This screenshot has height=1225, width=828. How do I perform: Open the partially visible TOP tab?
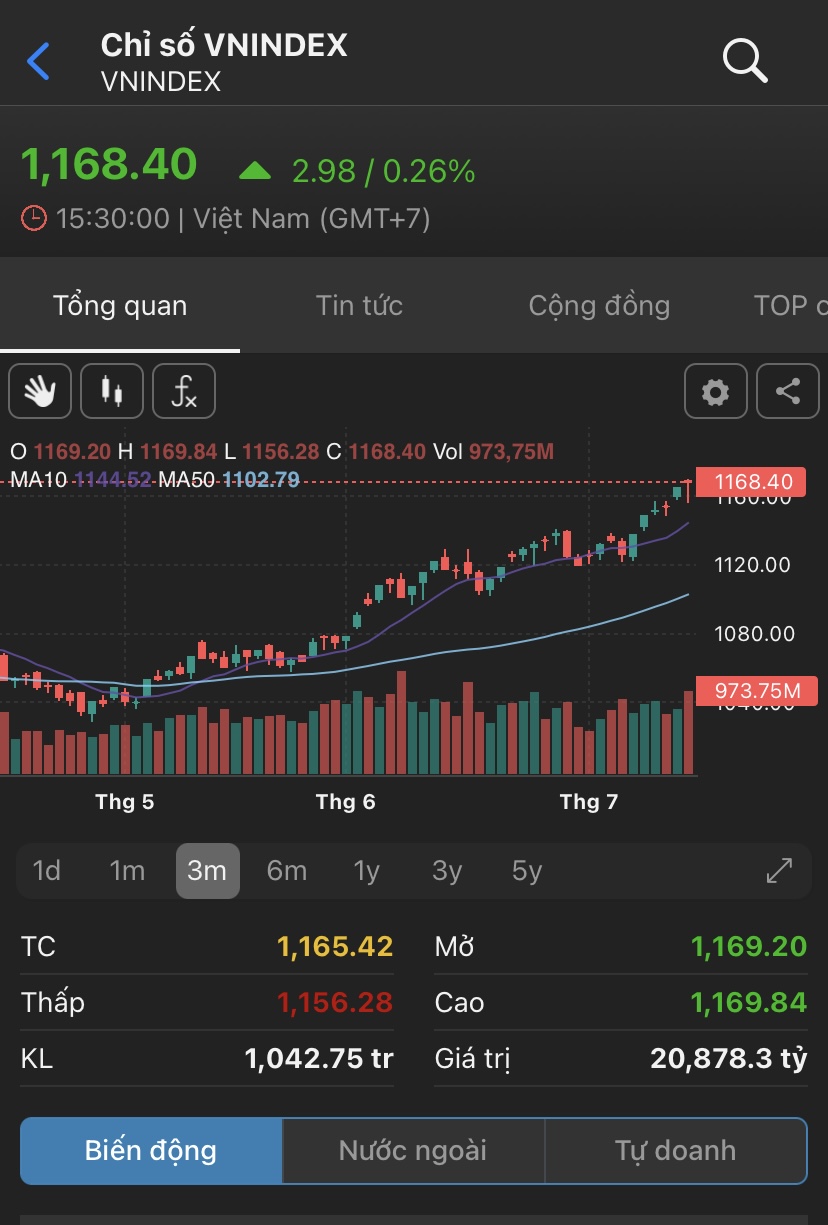click(790, 305)
